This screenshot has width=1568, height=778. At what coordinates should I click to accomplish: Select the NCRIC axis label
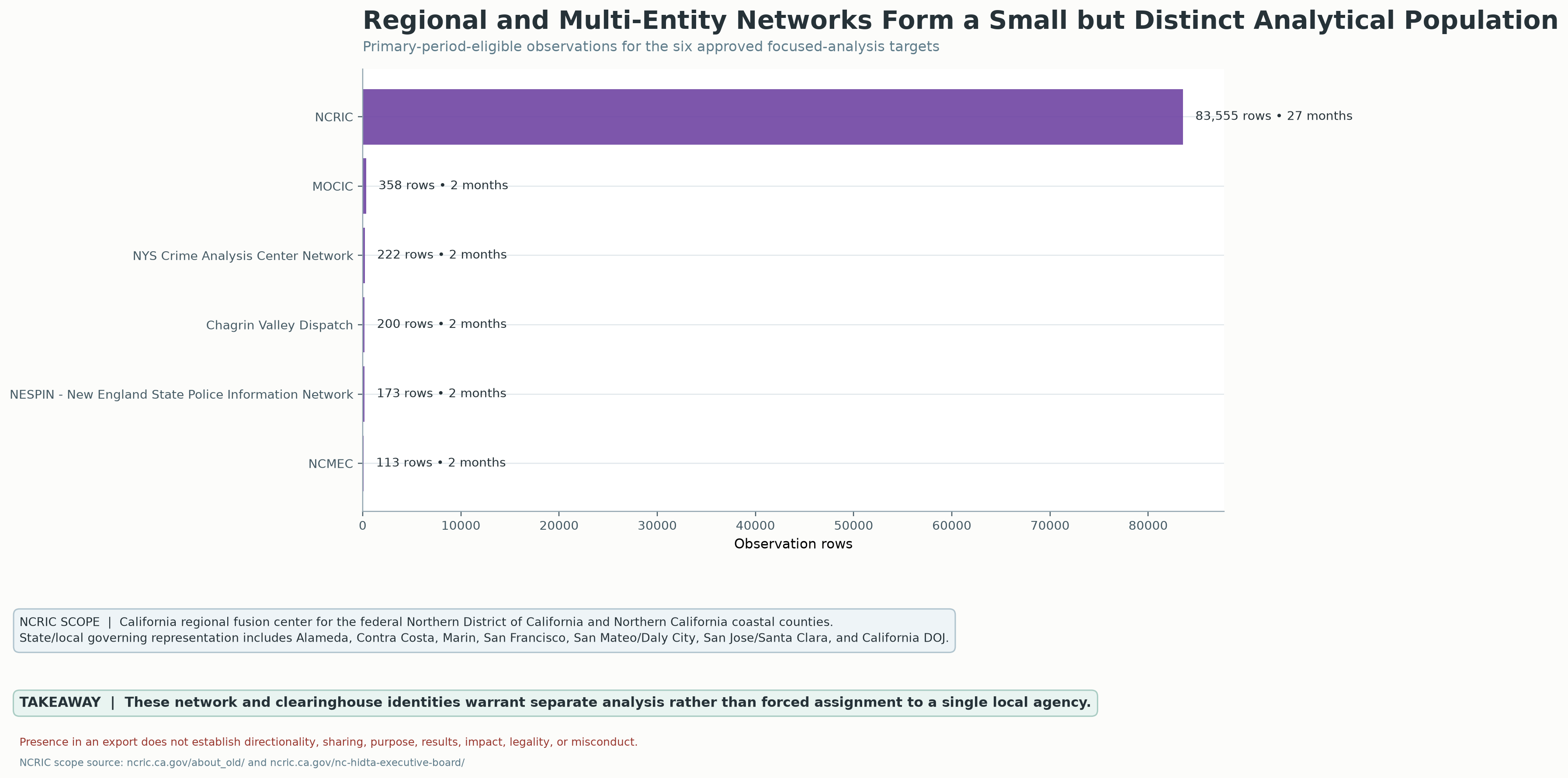click(x=333, y=118)
